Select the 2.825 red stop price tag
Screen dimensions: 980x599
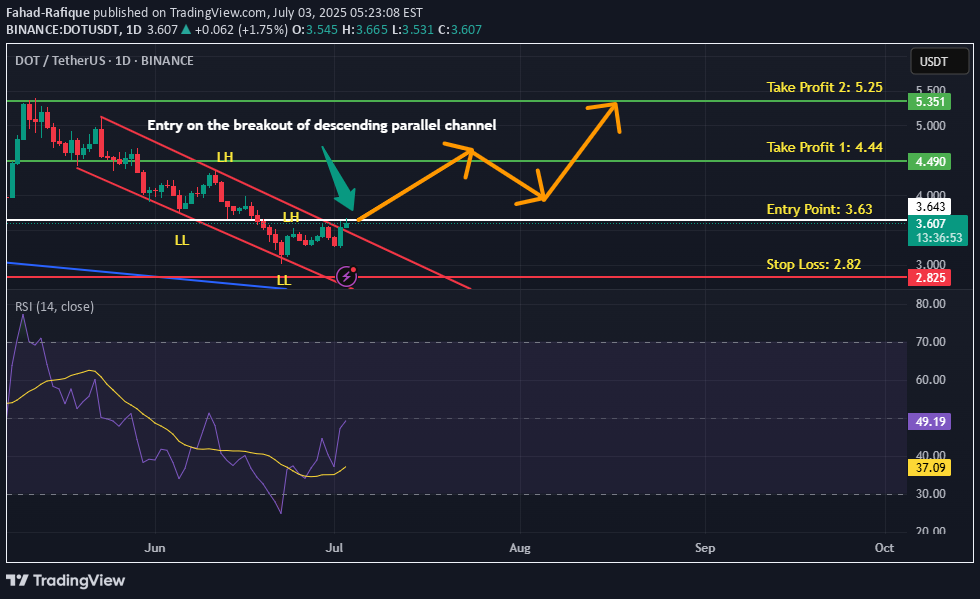click(929, 278)
